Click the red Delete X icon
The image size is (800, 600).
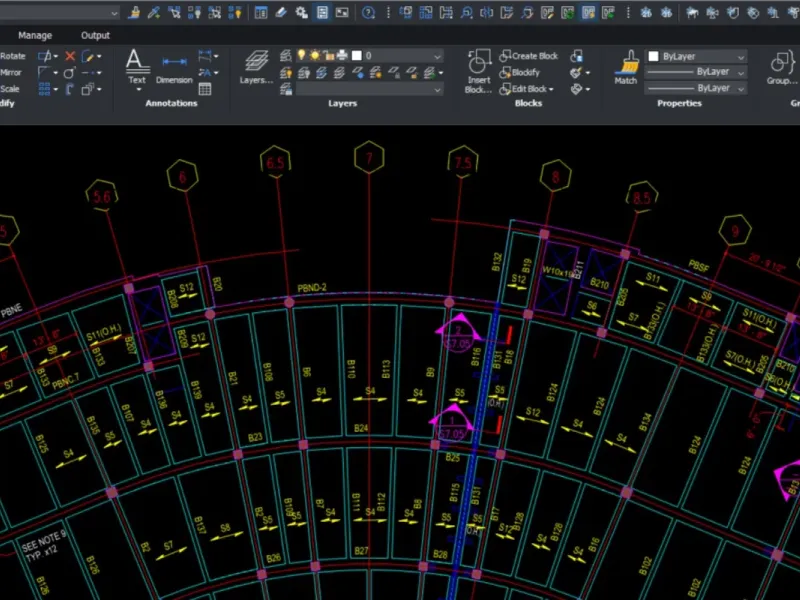[x=70, y=57]
